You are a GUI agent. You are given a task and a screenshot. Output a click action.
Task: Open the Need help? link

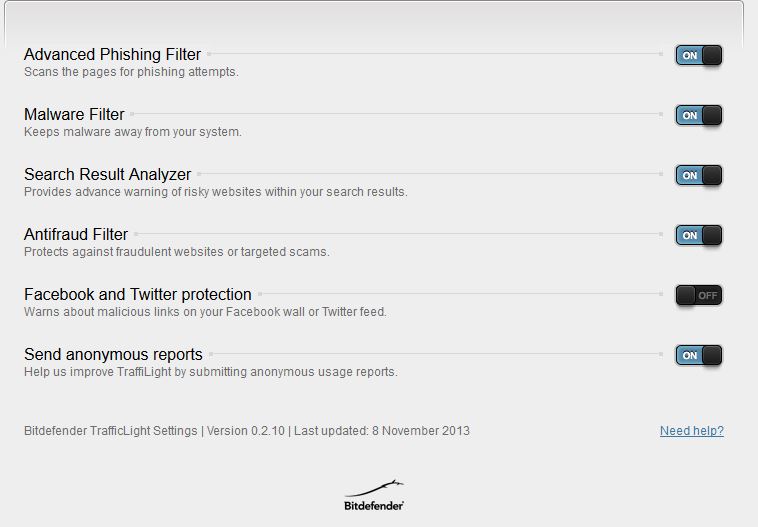pyautogui.click(x=692, y=430)
